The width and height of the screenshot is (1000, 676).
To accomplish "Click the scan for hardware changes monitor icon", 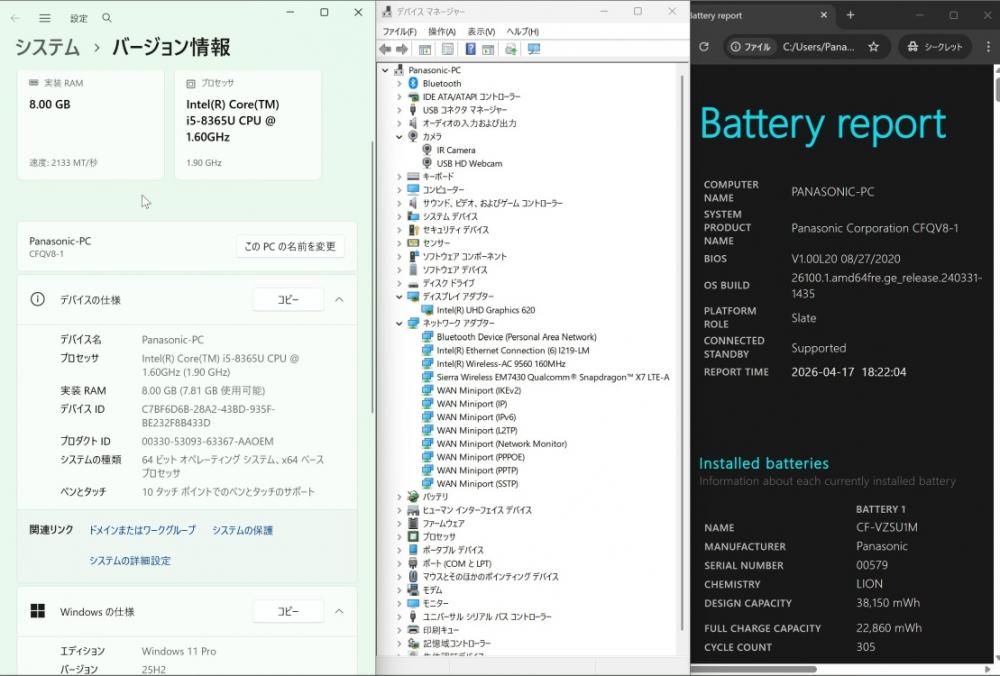I will (x=534, y=49).
